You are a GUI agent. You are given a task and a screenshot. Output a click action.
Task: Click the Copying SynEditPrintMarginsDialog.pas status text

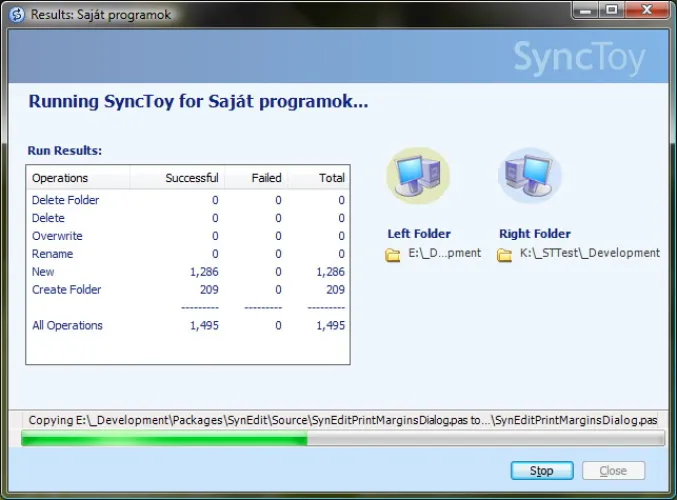343,420
